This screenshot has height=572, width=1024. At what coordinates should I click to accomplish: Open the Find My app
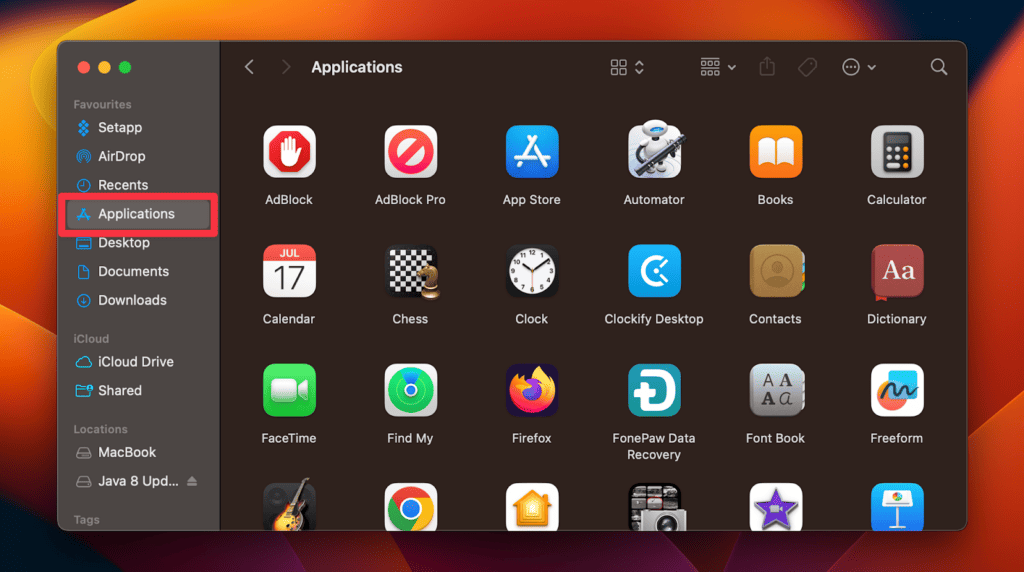411,390
